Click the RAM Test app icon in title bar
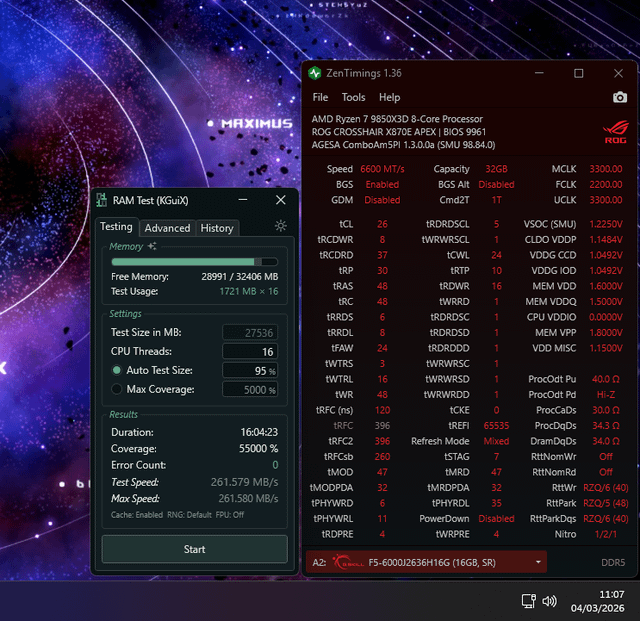Viewport: 640px width, 621px height. (103, 200)
